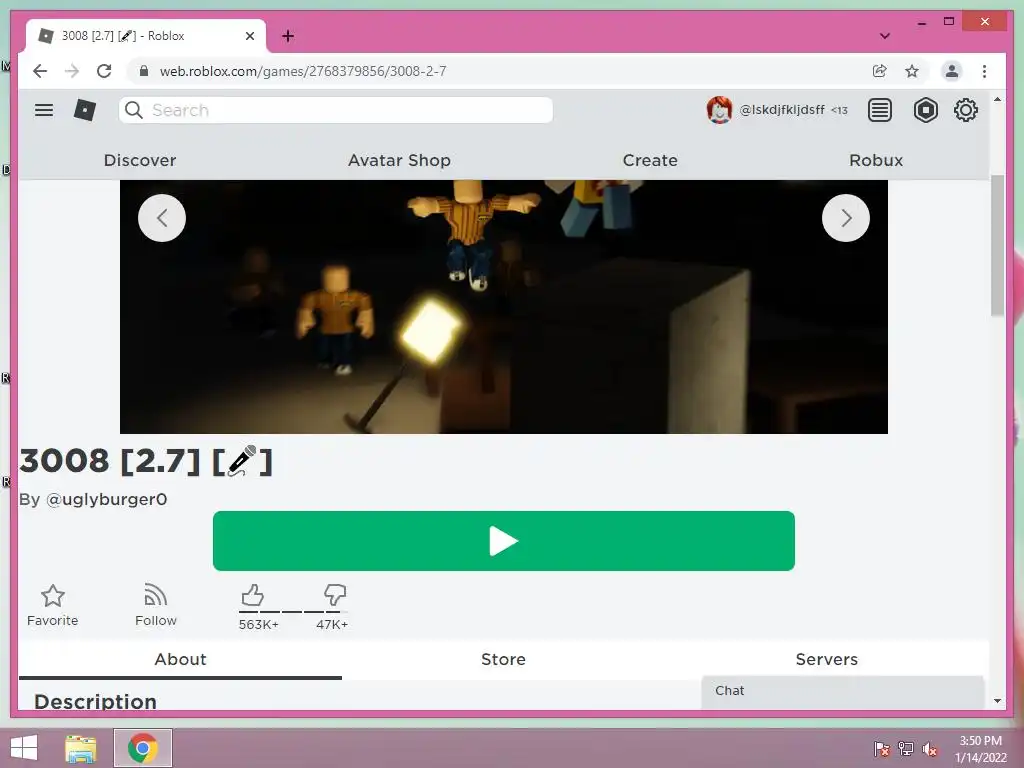Image resolution: width=1024 pixels, height=768 pixels.
Task: Open the settings gear icon
Action: tap(965, 110)
